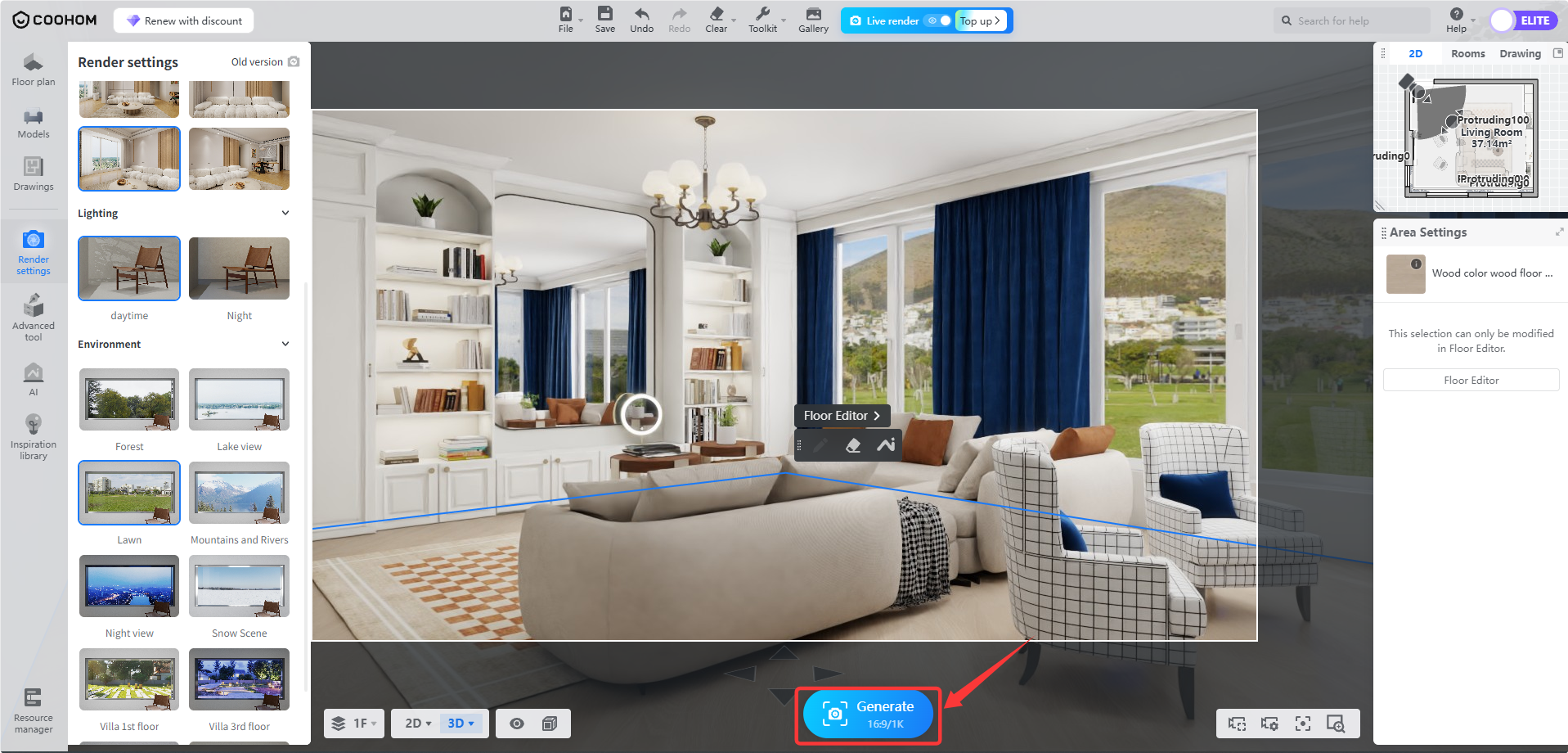Expand the Area Settings panel

click(x=1559, y=232)
